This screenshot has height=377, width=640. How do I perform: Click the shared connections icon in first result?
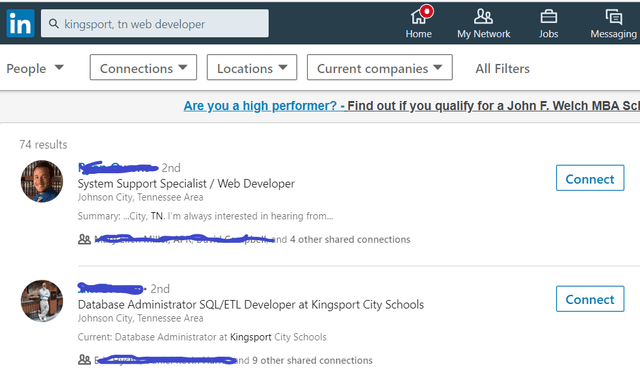click(x=84, y=240)
